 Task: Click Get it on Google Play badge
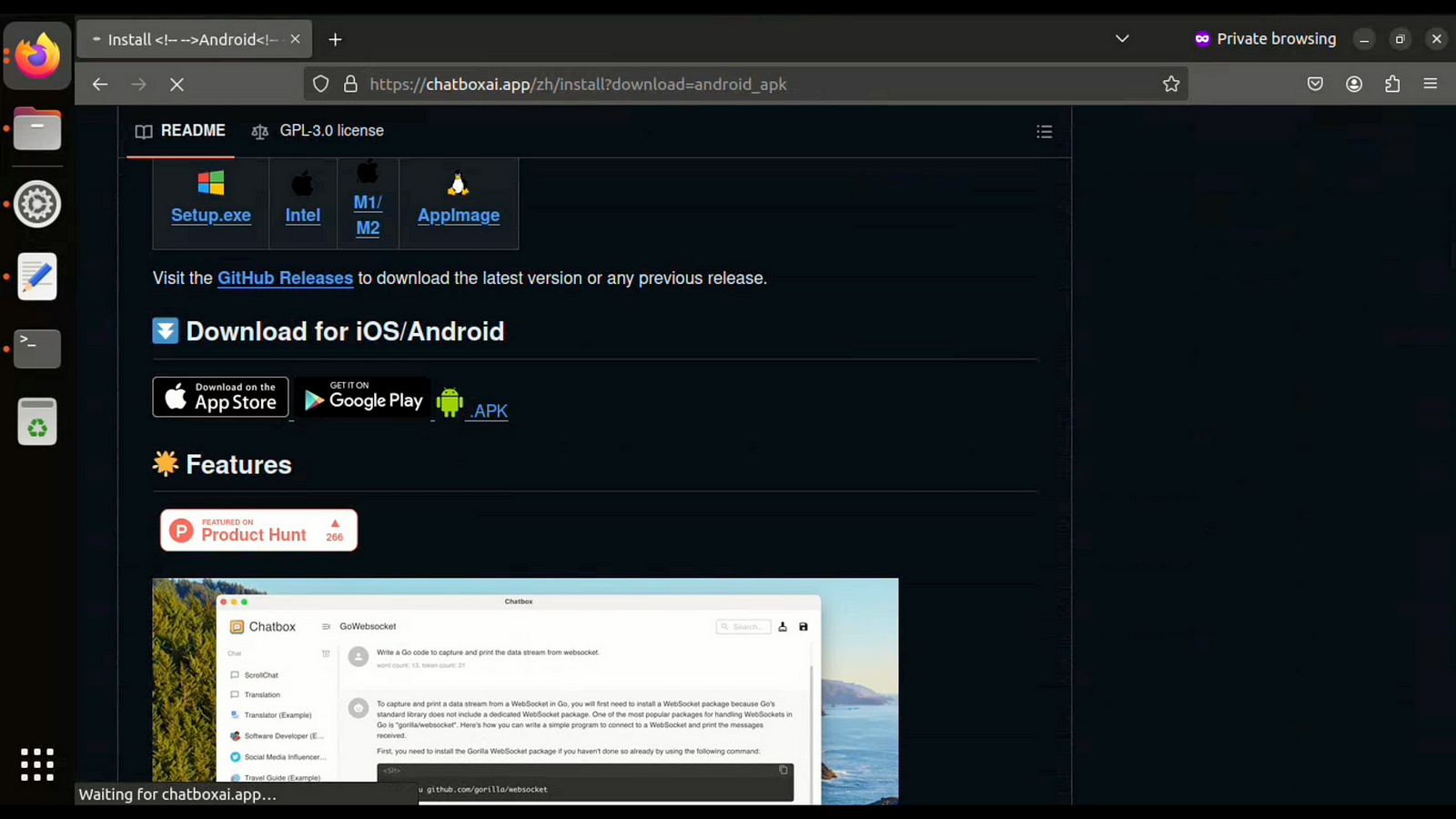[362, 398]
